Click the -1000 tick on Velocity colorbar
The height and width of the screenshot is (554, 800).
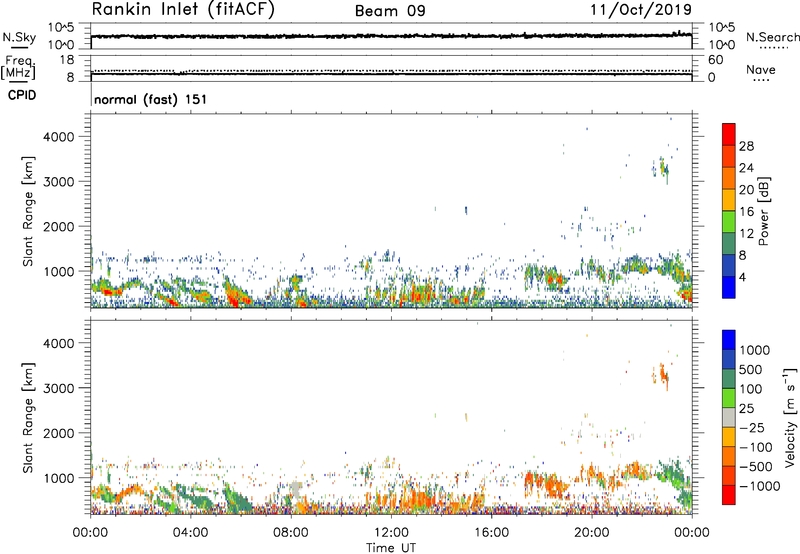point(759,486)
